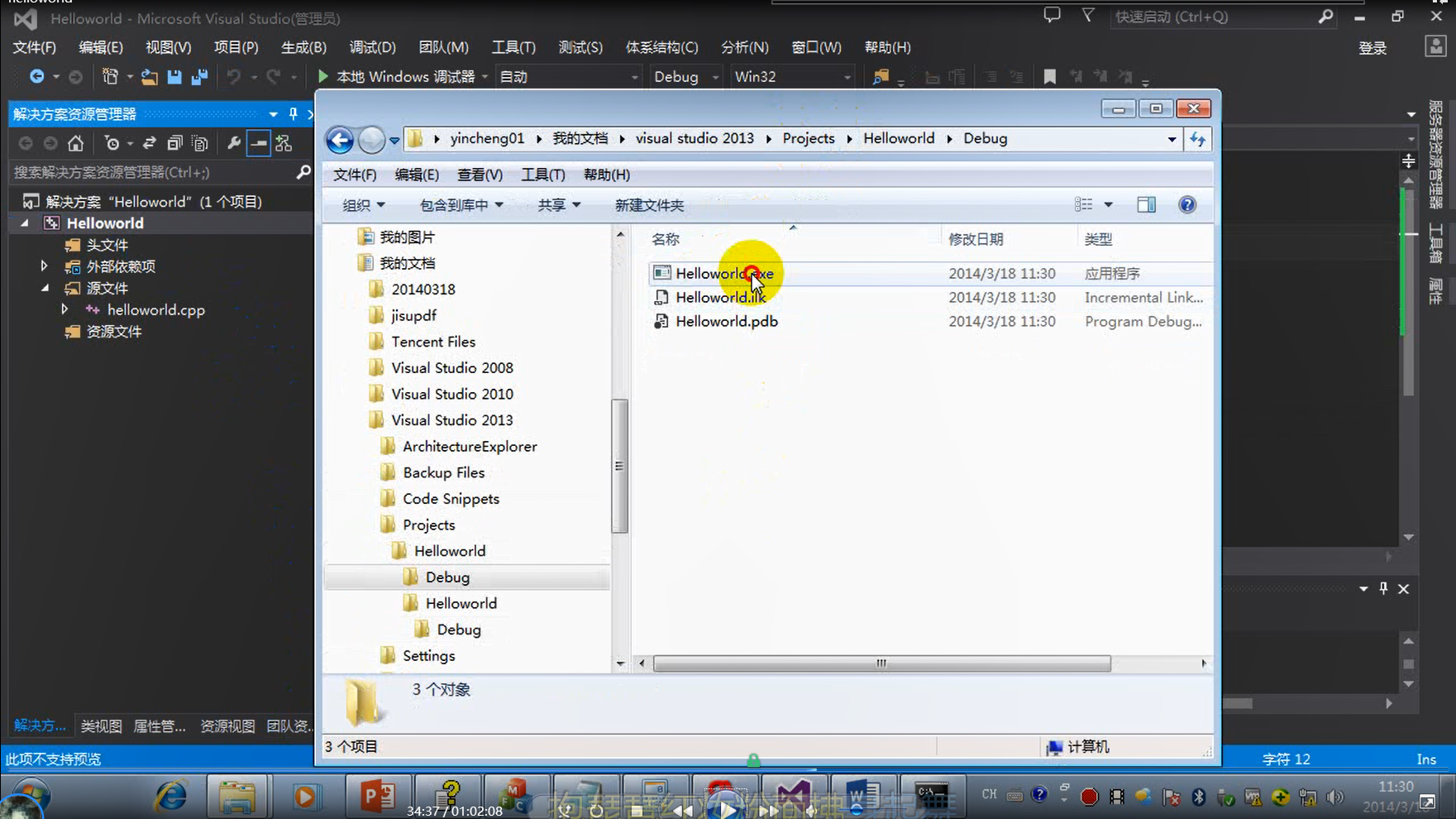1456x819 pixels.
Task: Click the bookmark toolbar icon
Action: pos(1049,77)
